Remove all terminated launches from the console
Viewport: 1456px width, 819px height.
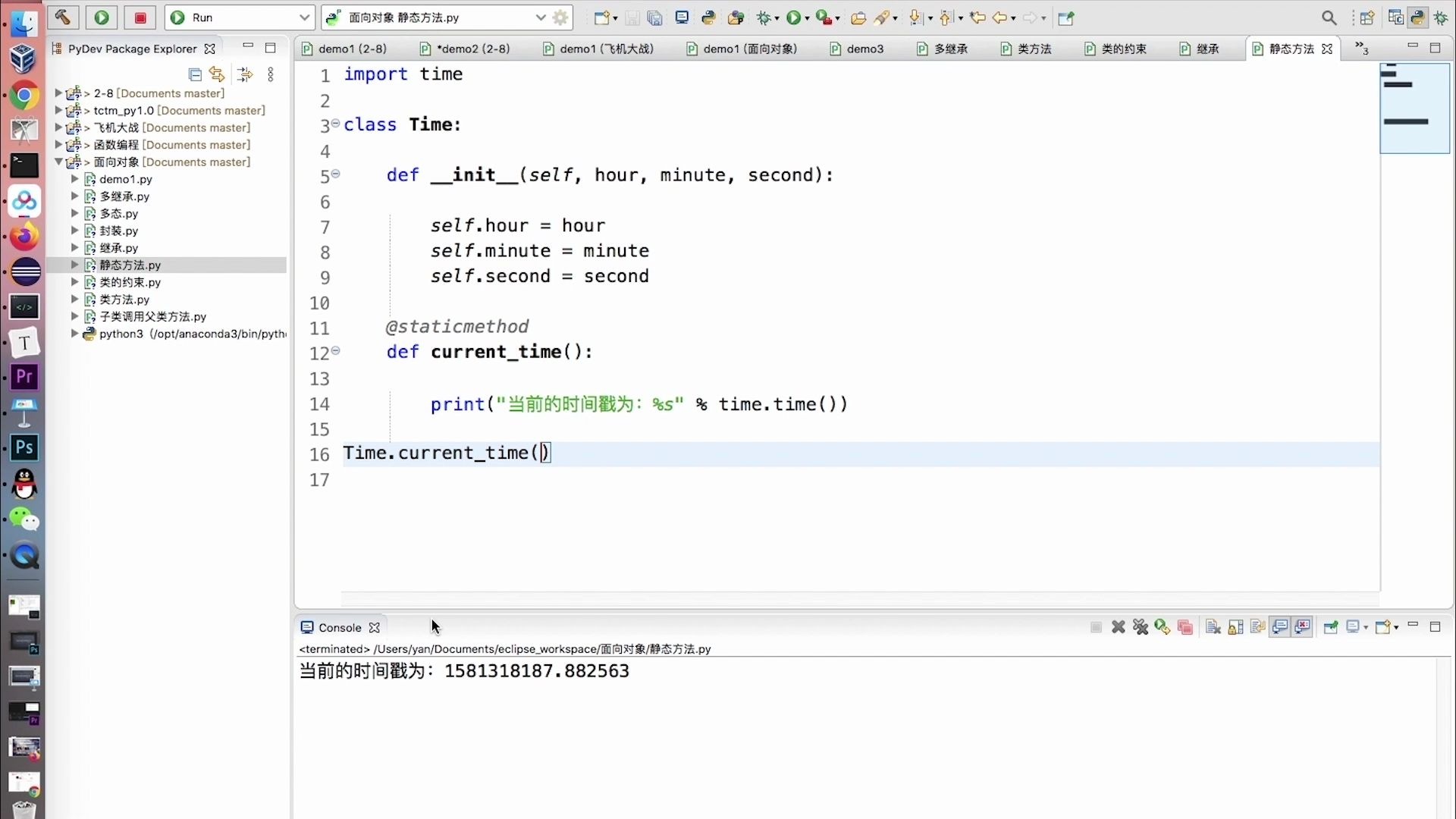(1140, 627)
